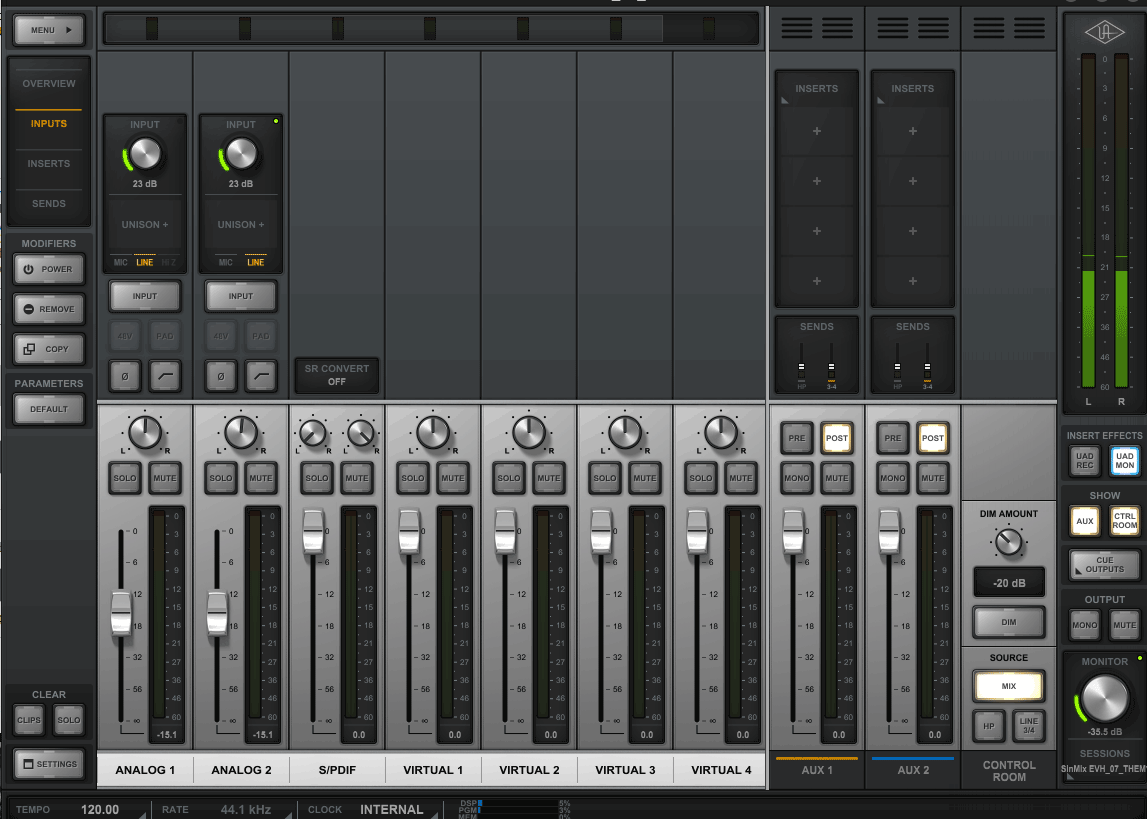Solo the Analog 2 channel
Screen dimensions: 1147x819
pyautogui.click(x=221, y=478)
